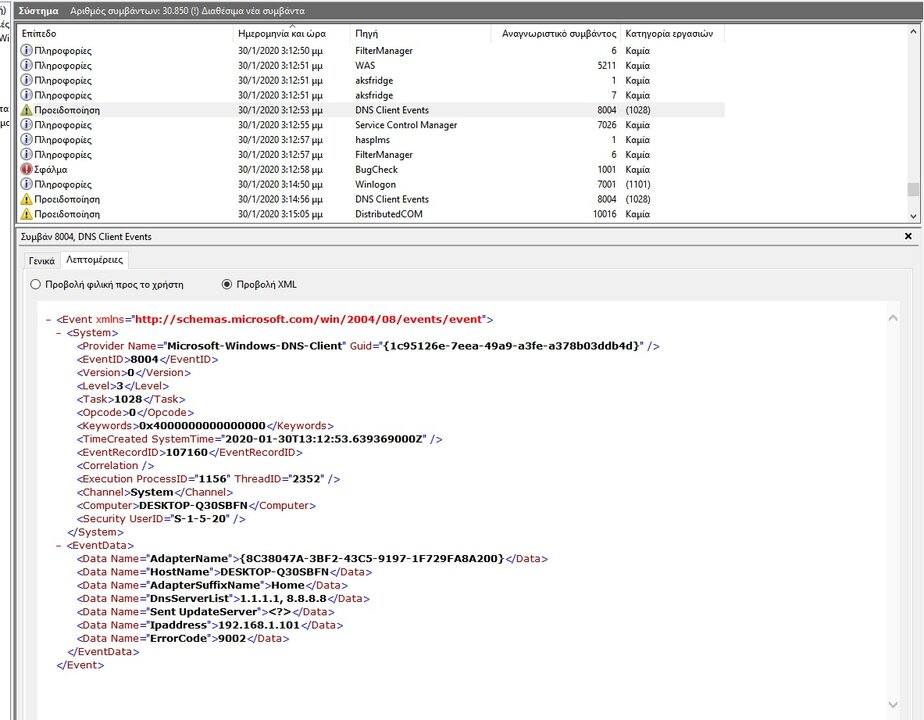Click the warning icon on the DistributedCOM row
The image size is (924, 720).
(x=26, y=214)
